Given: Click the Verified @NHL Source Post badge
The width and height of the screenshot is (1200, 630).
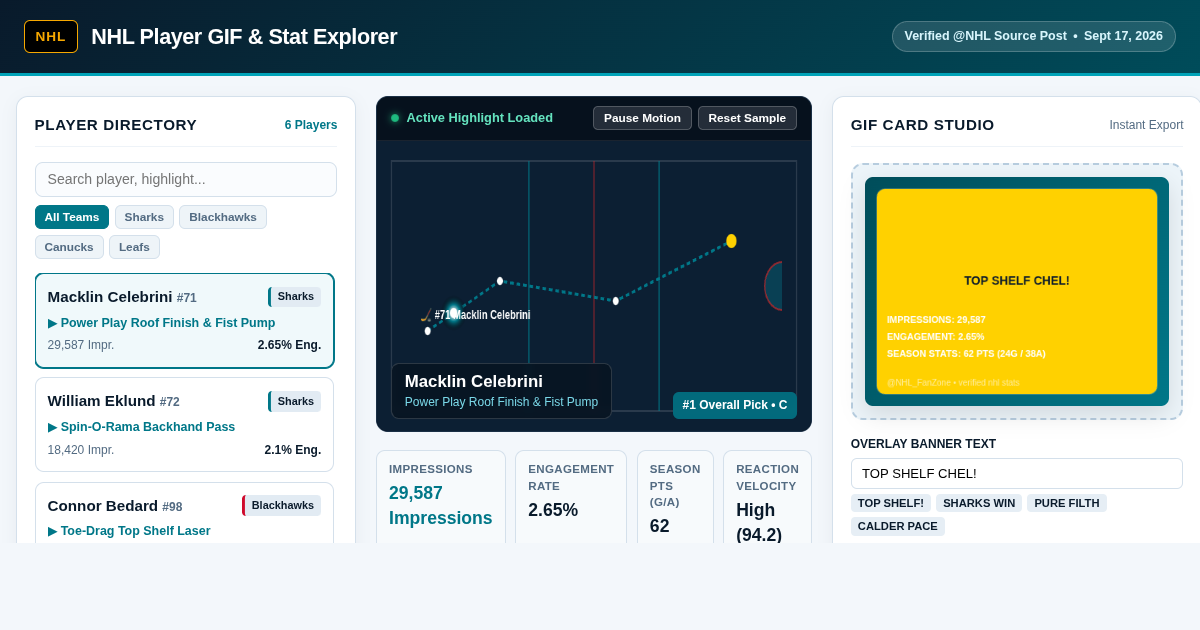Looking at the screenshot, I should pos(1034,36).
